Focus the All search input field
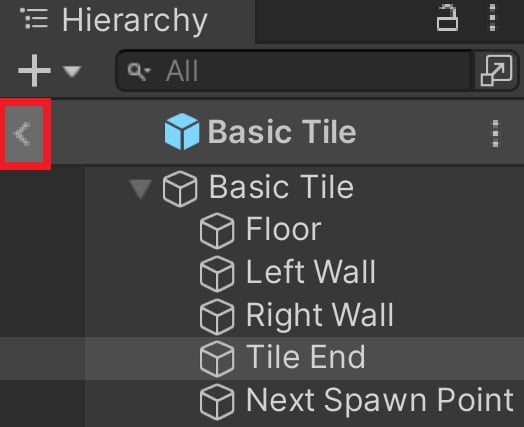Screen dimensions: 524x427 [294, 71]
